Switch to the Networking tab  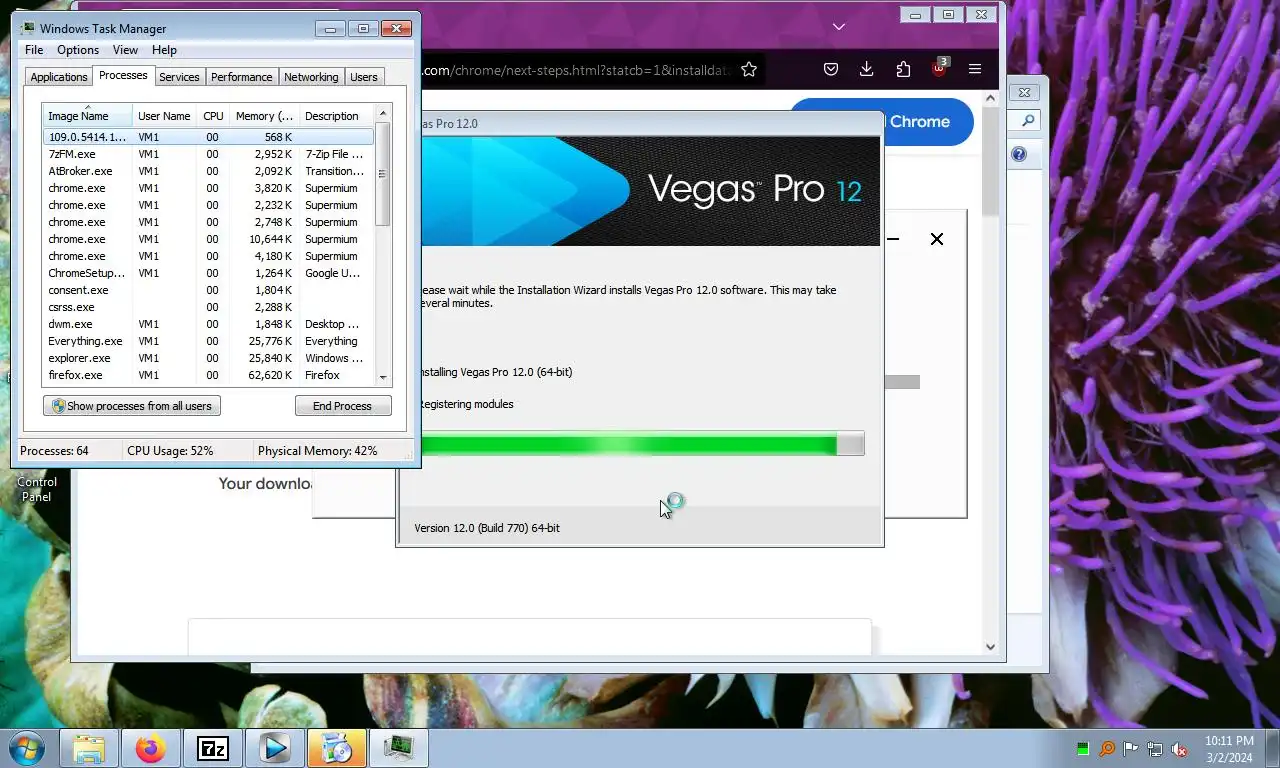(311, 77)
